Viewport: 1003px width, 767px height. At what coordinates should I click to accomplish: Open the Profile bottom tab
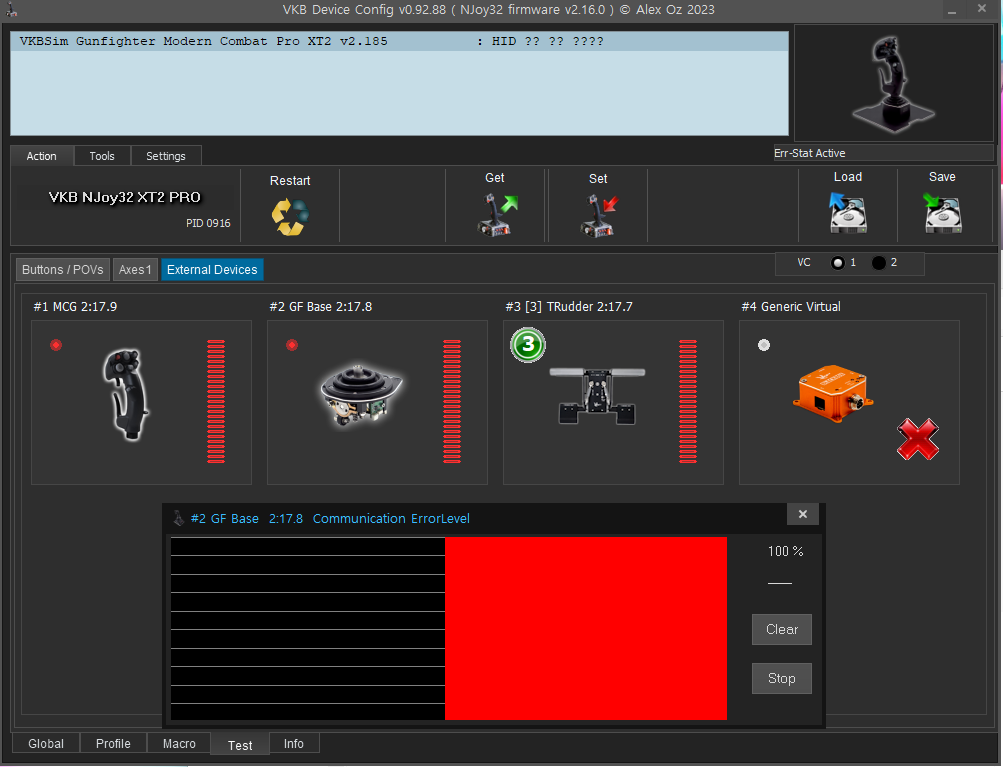click(x=113, y=743)
